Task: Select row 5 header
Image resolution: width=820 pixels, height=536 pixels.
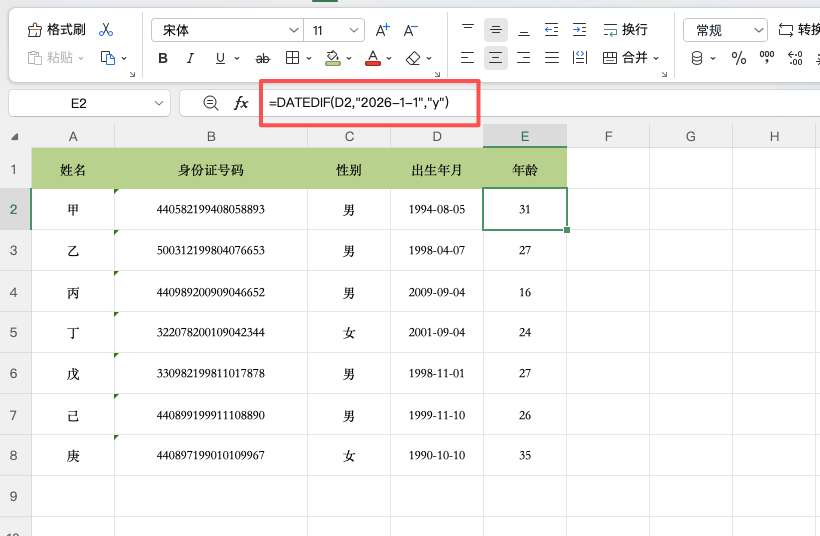Action: click(15, 332)
